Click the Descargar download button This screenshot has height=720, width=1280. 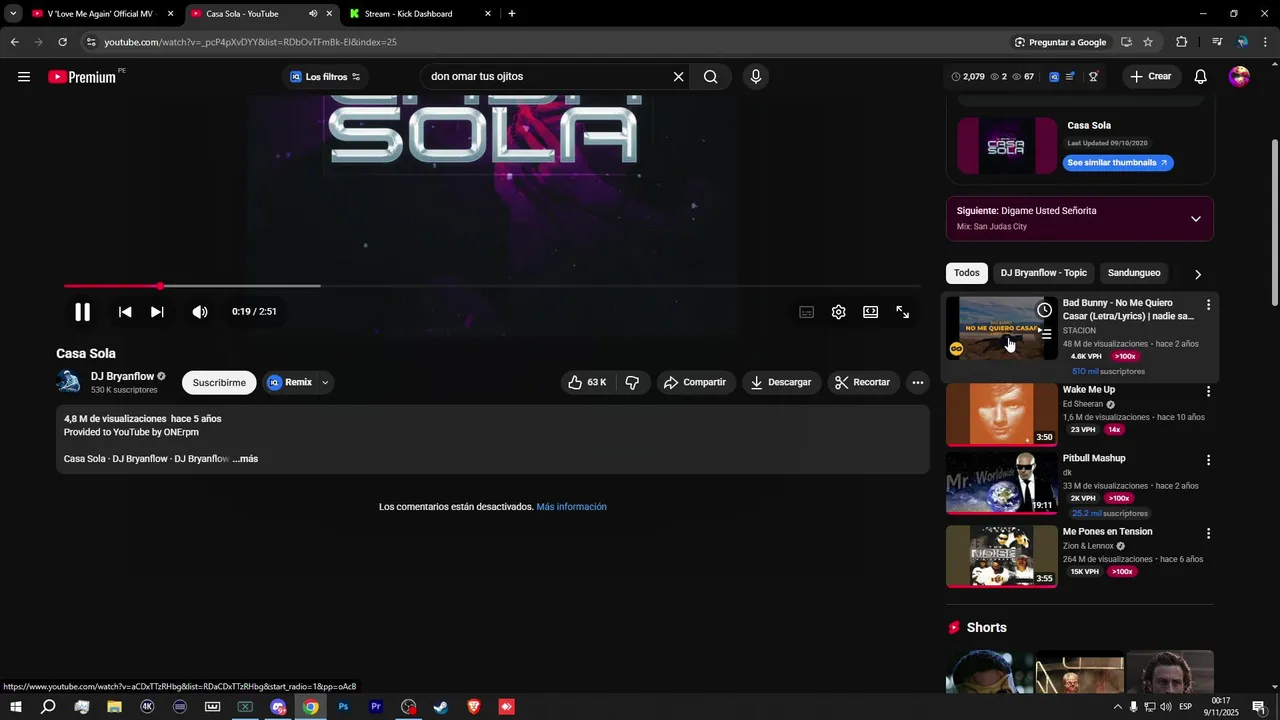[x=782, y=382]
